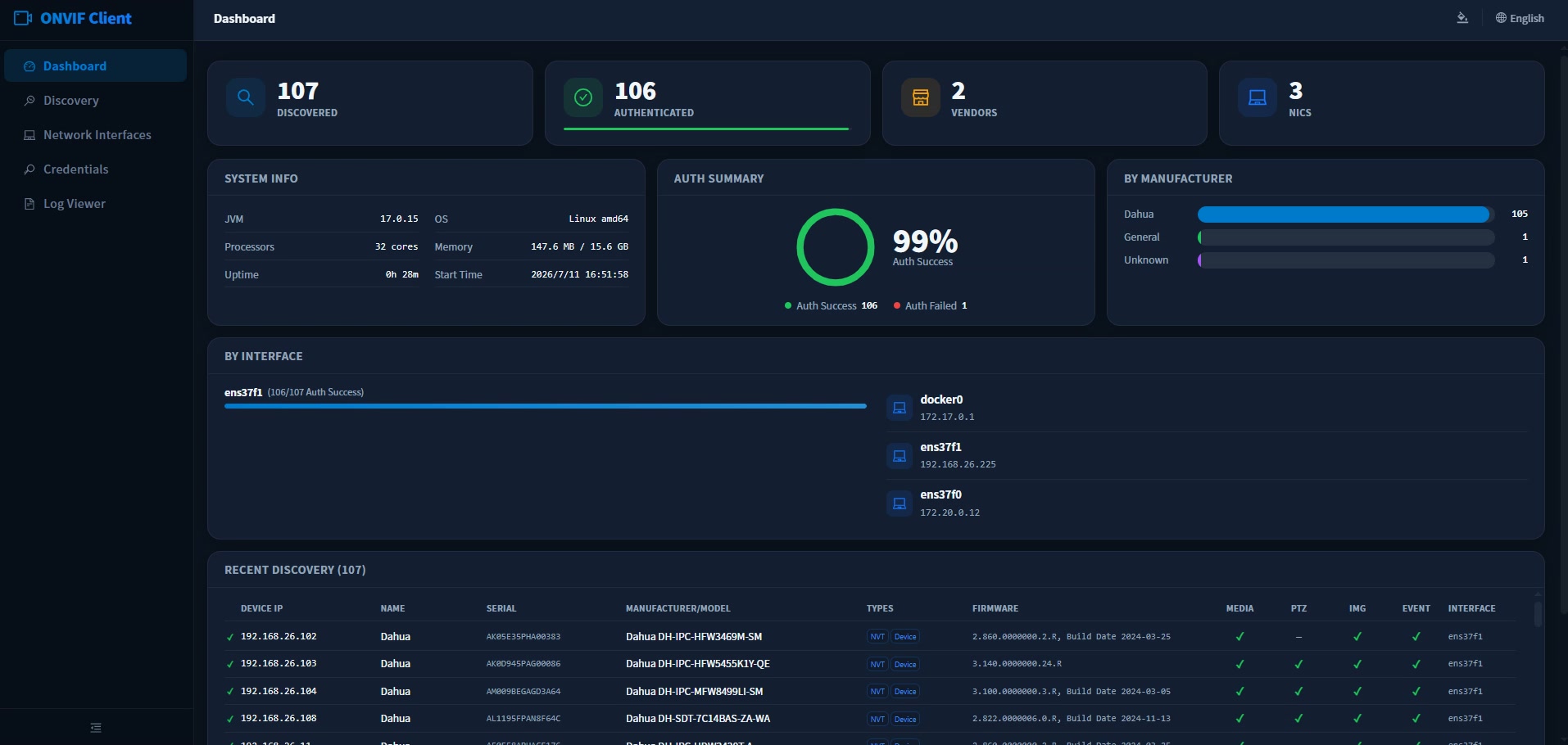Click the Dahua manufacturer bar
The image size is (1568, 745).
1346,214
